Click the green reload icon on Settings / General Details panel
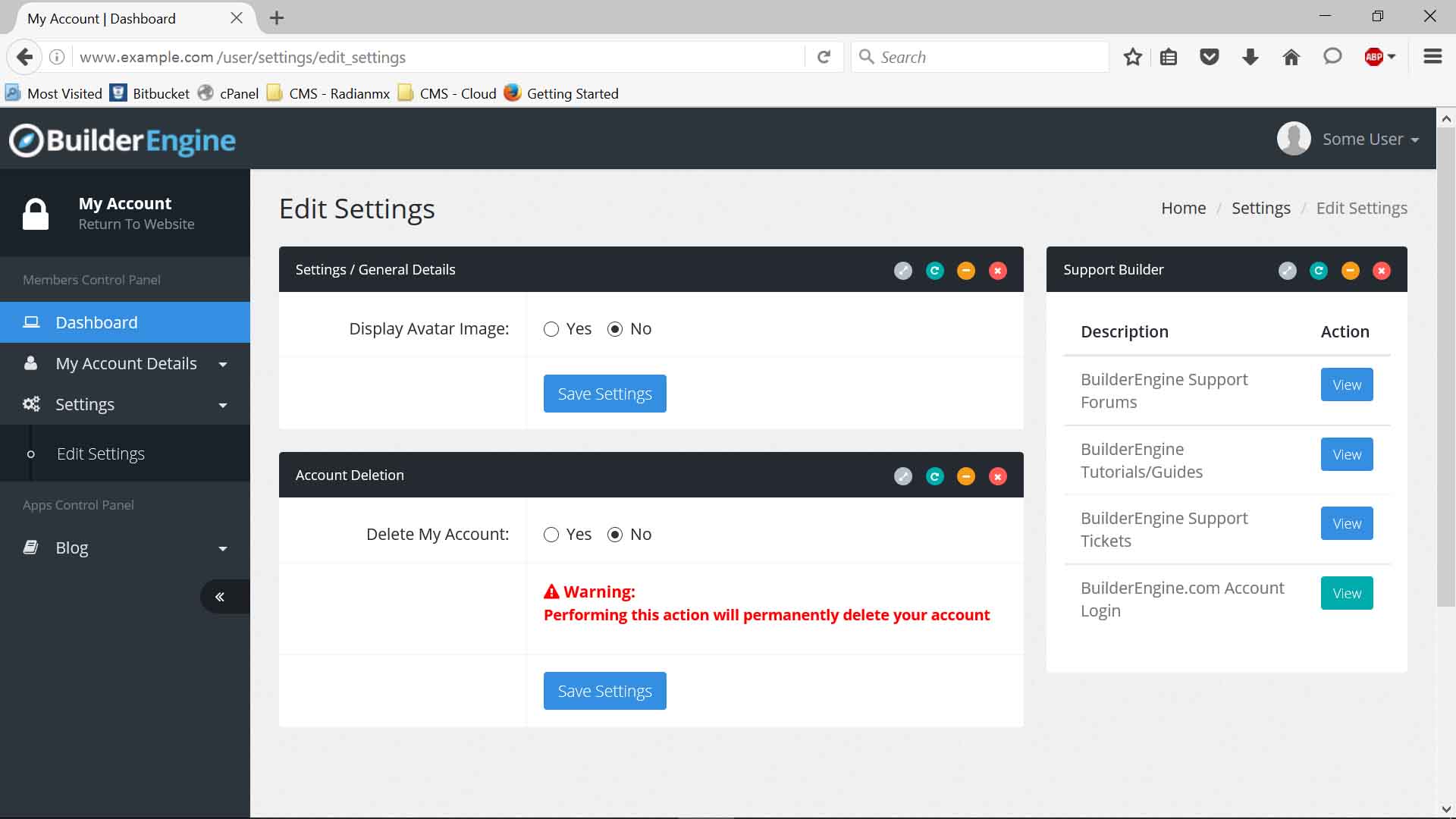1456x819 pixels. tap(934, 271)
